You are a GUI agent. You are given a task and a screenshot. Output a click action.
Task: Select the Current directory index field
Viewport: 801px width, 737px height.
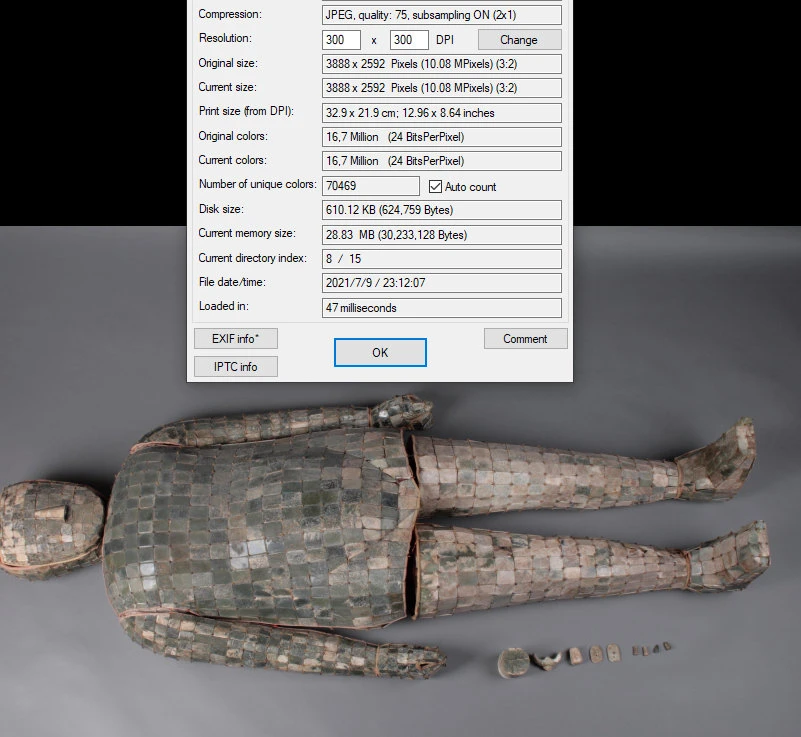[441, 259]
